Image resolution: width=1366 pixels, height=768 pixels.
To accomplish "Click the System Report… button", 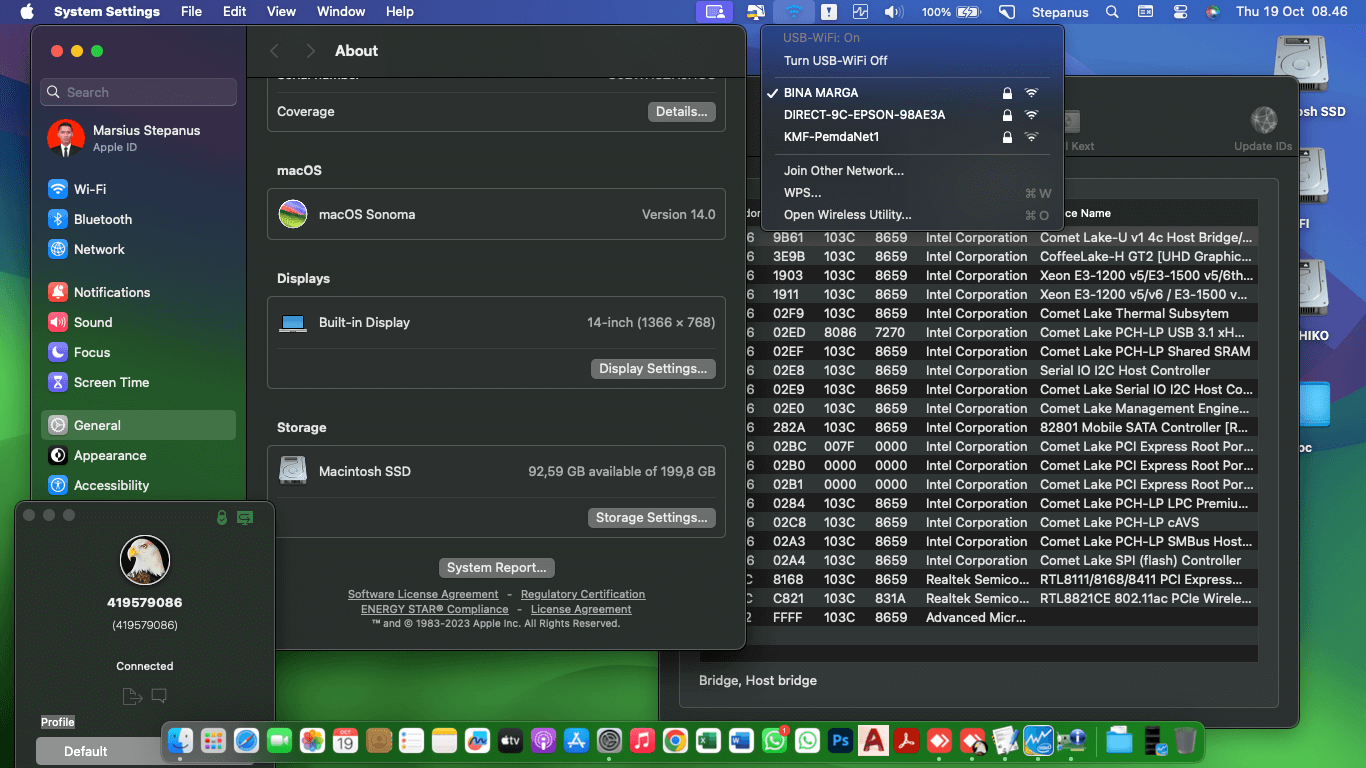I will (x=496, y=568).
